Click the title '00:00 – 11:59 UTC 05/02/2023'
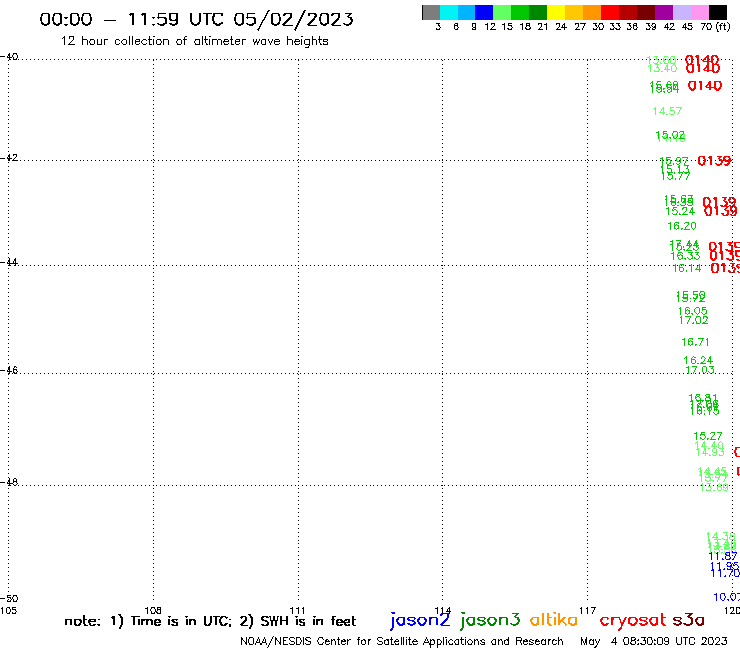The width and height of the screenshot is (740, 650). pyautogui.click(x=196, y=20)
